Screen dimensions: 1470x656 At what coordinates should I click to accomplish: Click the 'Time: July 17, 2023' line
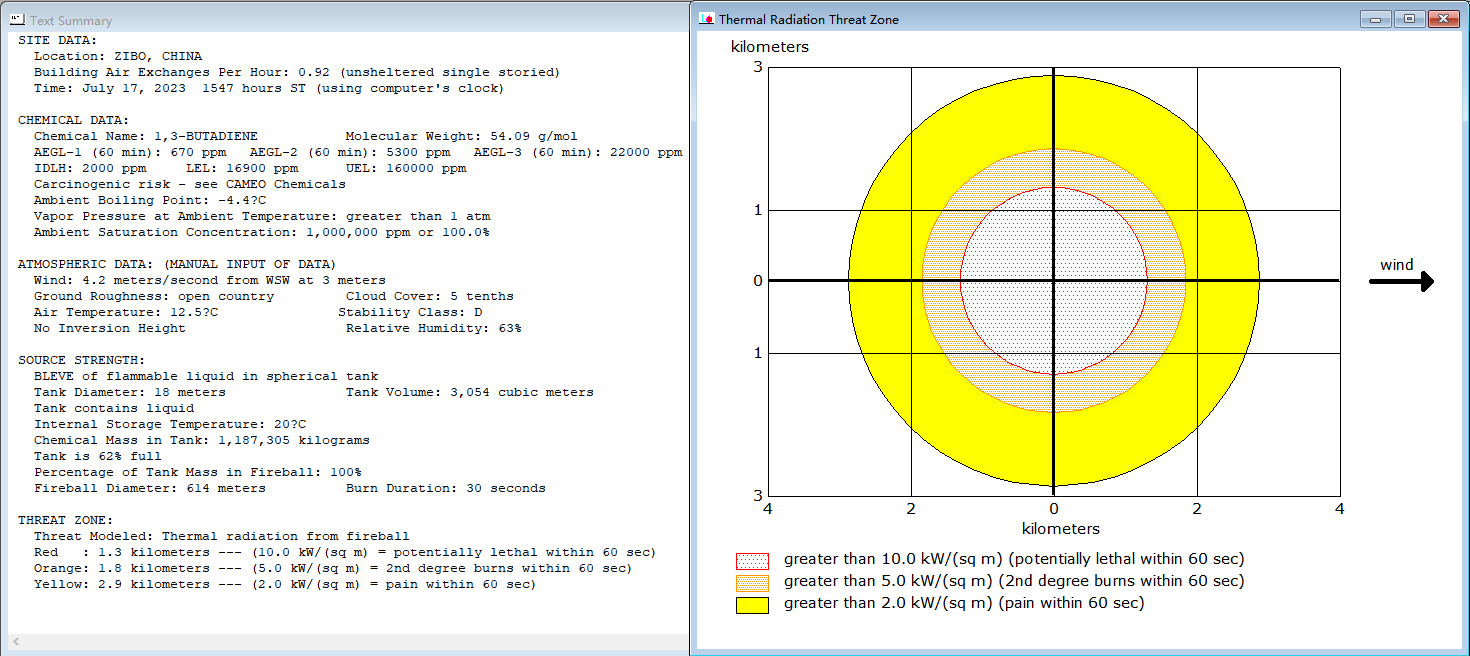click(269, 88)
